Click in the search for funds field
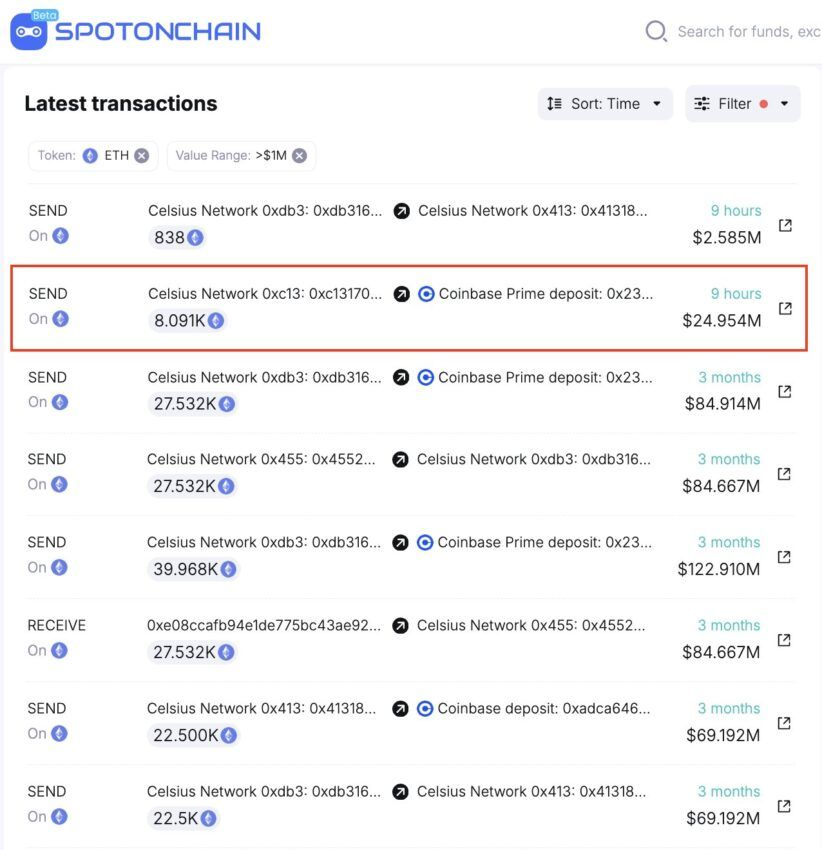This screenshot has width=822, height=850. coord(747,32)
